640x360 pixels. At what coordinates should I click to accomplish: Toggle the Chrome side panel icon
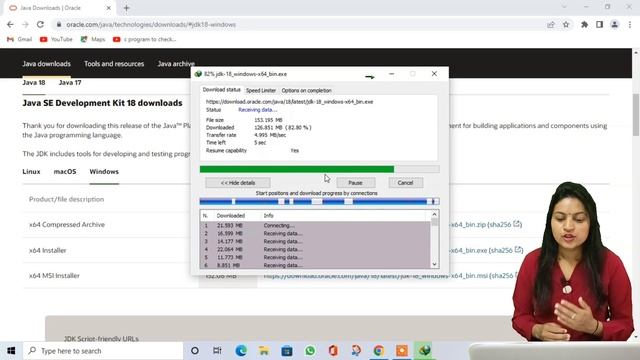tap(599, 24)
